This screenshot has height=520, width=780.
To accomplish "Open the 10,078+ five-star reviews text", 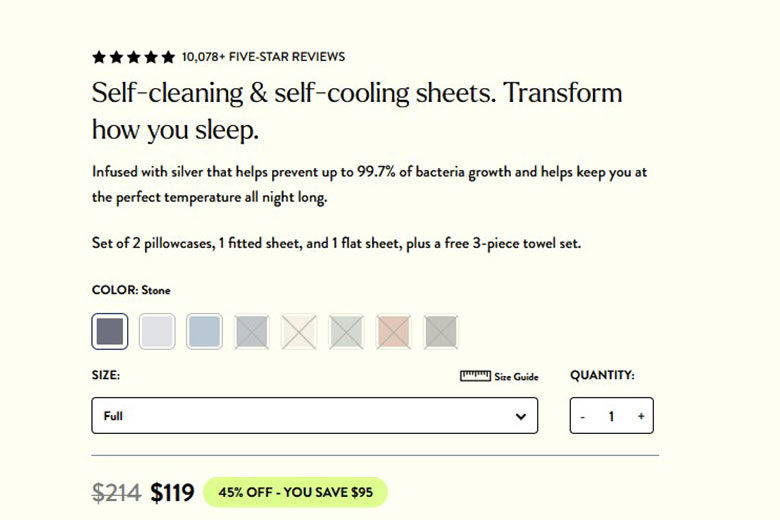I will point(263,57).
